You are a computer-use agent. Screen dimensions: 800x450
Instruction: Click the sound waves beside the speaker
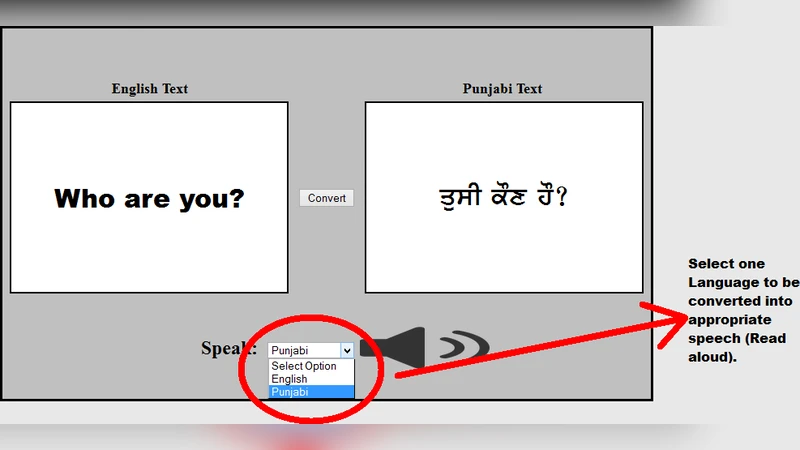(464, 346)
